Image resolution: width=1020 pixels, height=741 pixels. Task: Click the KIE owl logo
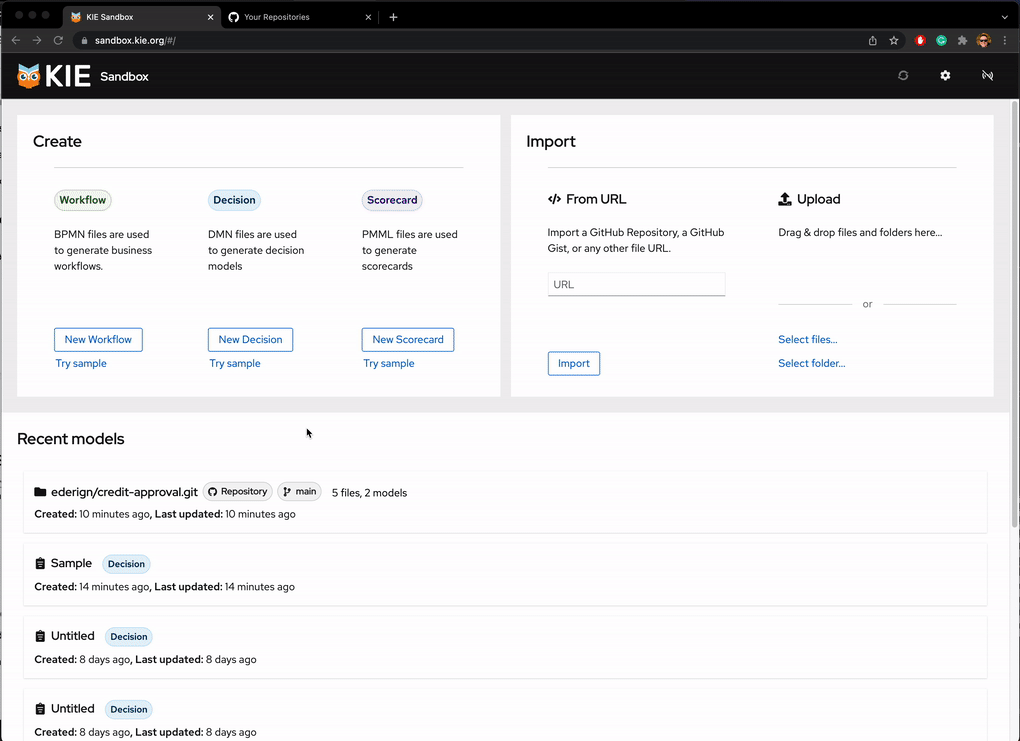coord(29,76)
